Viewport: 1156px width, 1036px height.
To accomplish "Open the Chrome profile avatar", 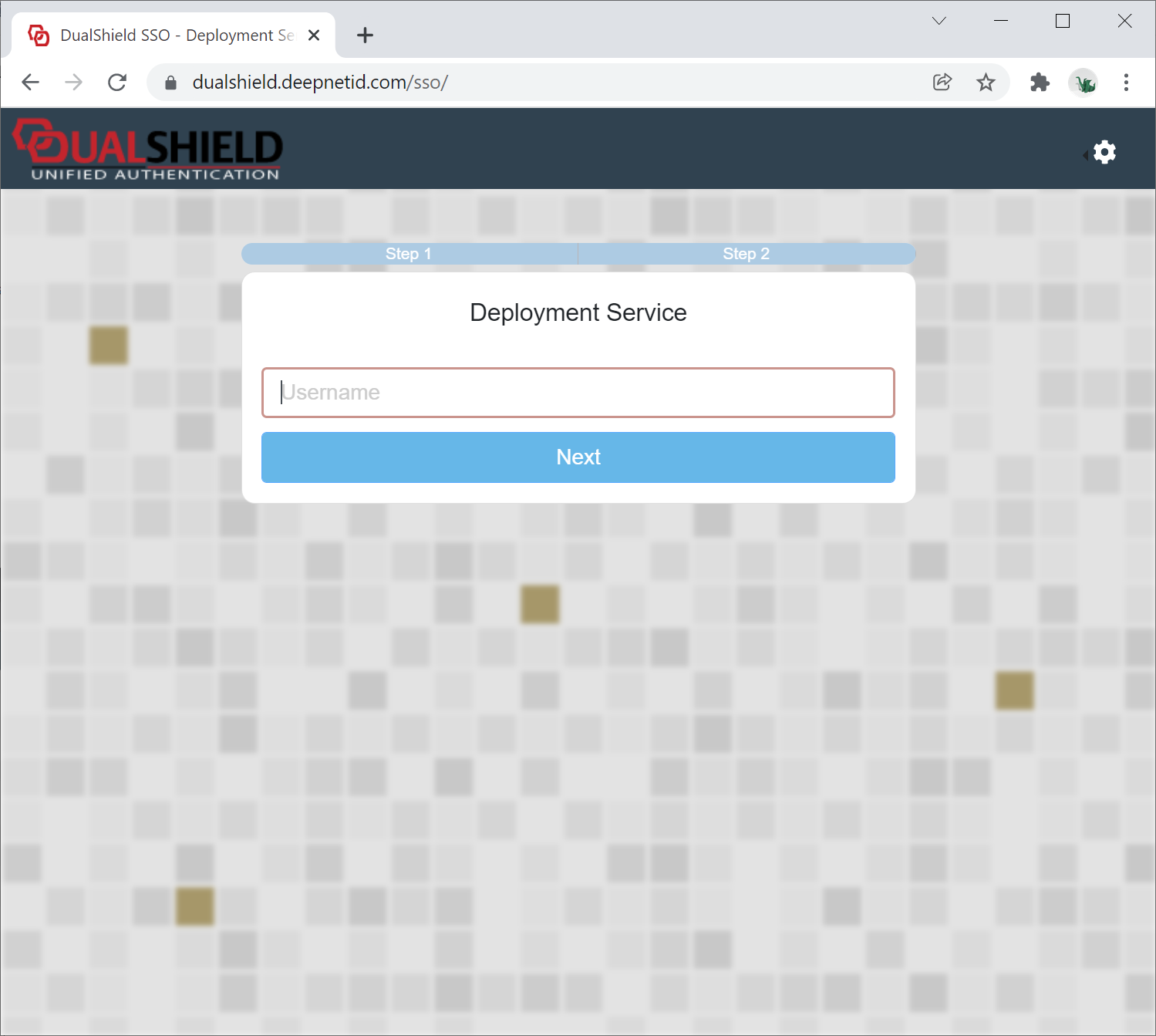I will 1084,83.
